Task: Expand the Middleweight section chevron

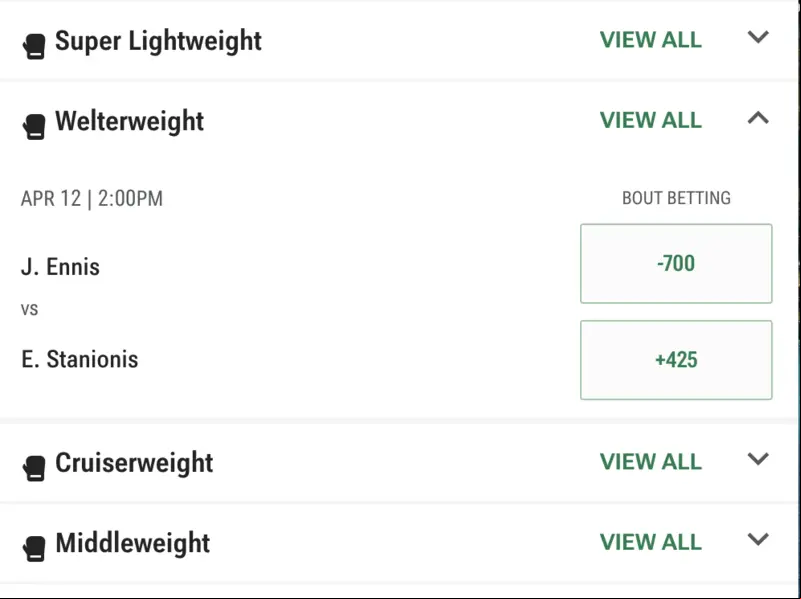Action: 758,539
